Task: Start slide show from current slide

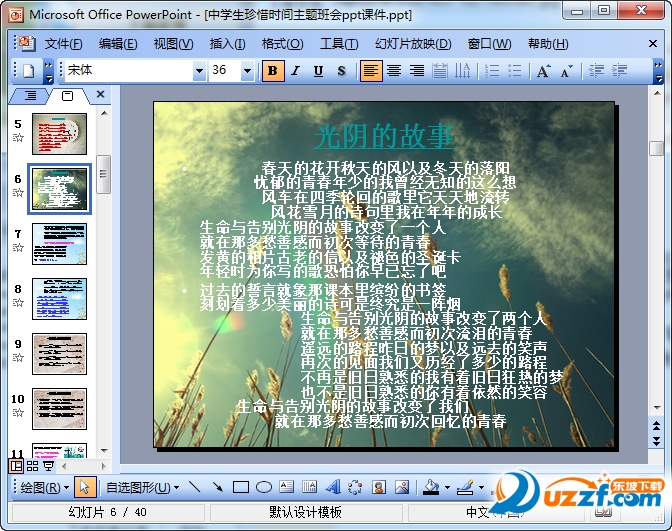Action: 48,466
